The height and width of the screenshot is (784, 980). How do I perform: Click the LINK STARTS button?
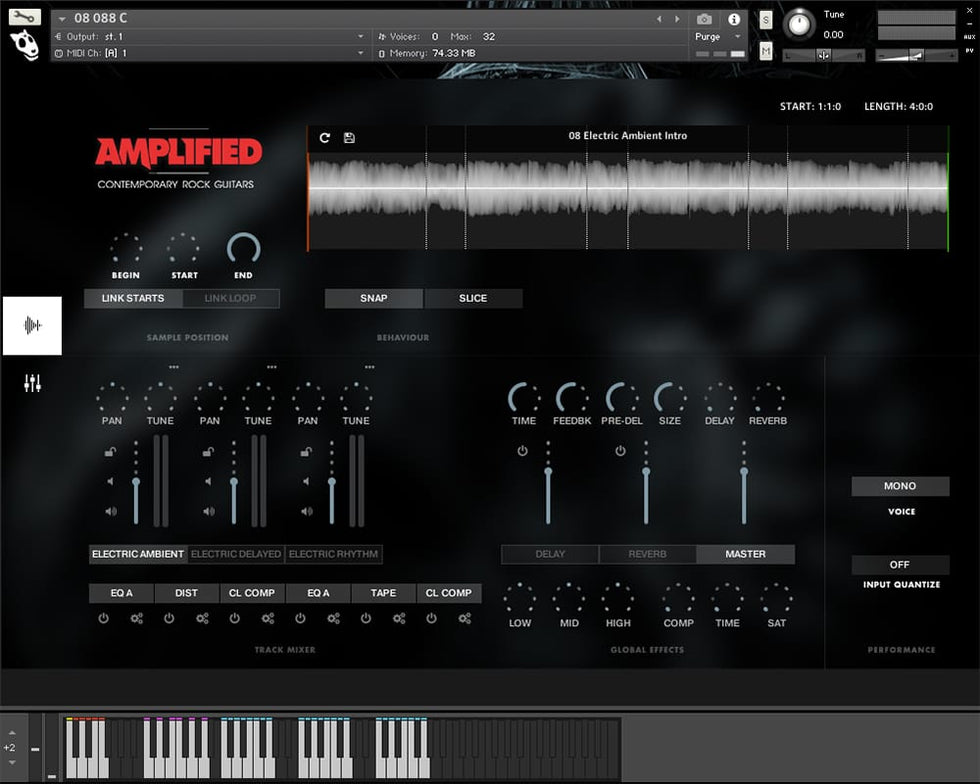132,298
